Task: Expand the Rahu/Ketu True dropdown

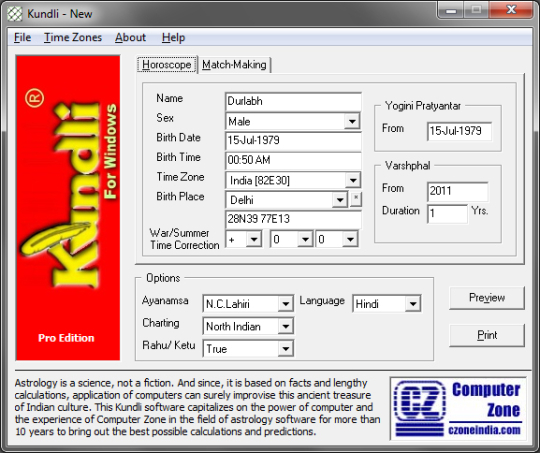Action: click(285, 349)
